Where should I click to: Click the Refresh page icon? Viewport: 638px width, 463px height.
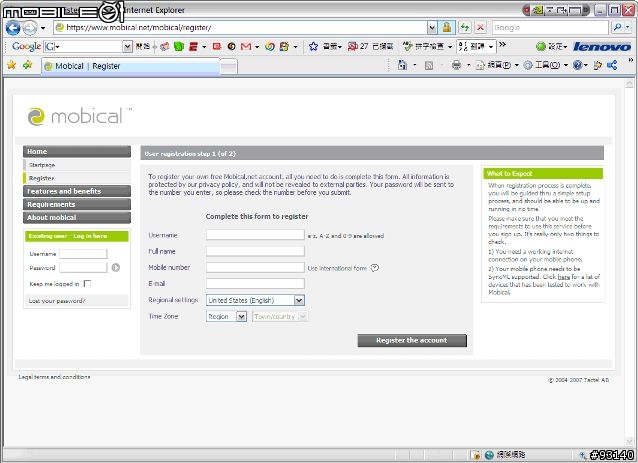tap(465, 28)
